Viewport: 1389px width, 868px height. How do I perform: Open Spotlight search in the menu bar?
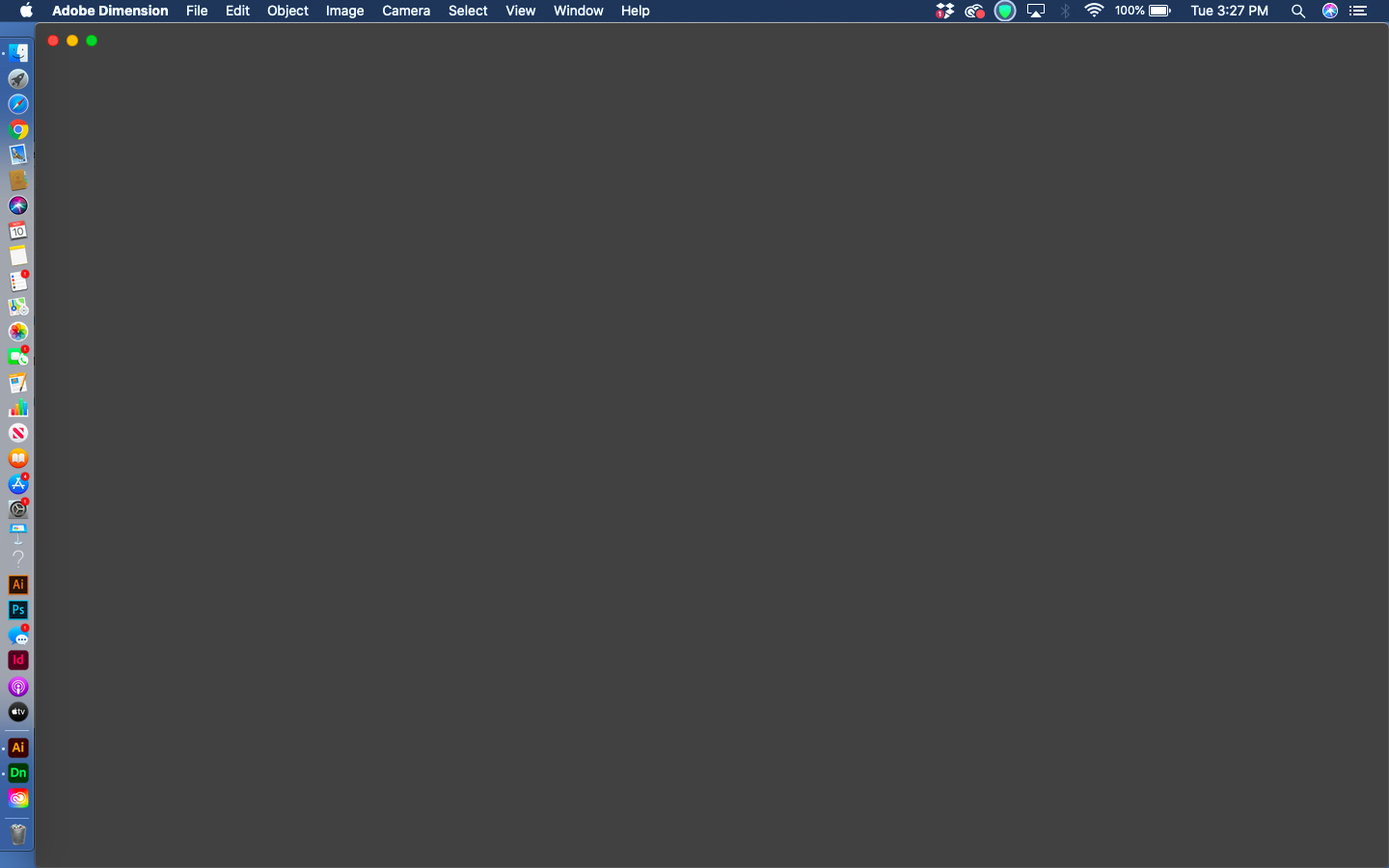pos(1298,11)
